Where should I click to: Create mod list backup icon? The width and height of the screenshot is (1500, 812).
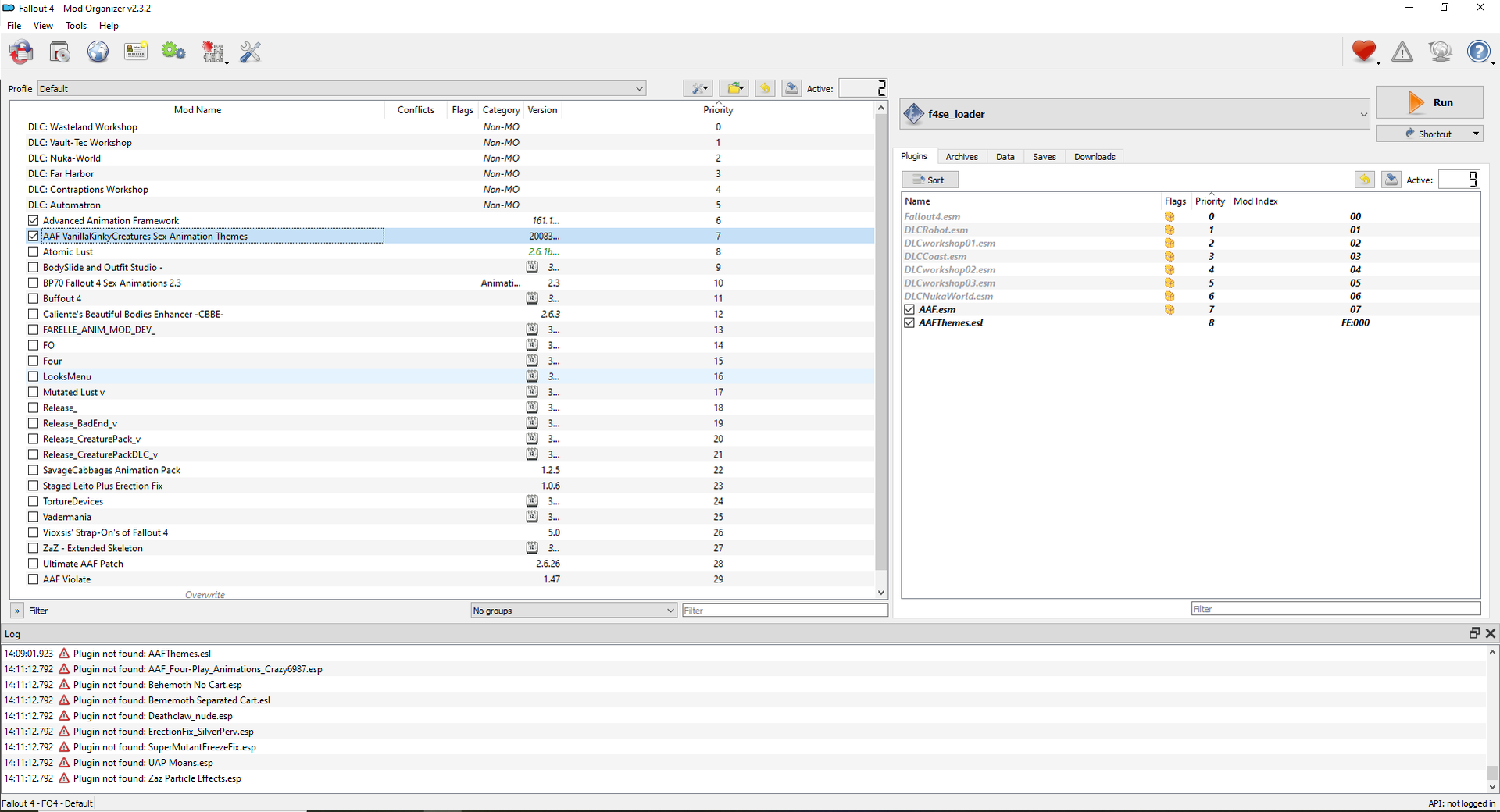click(791, 88)
